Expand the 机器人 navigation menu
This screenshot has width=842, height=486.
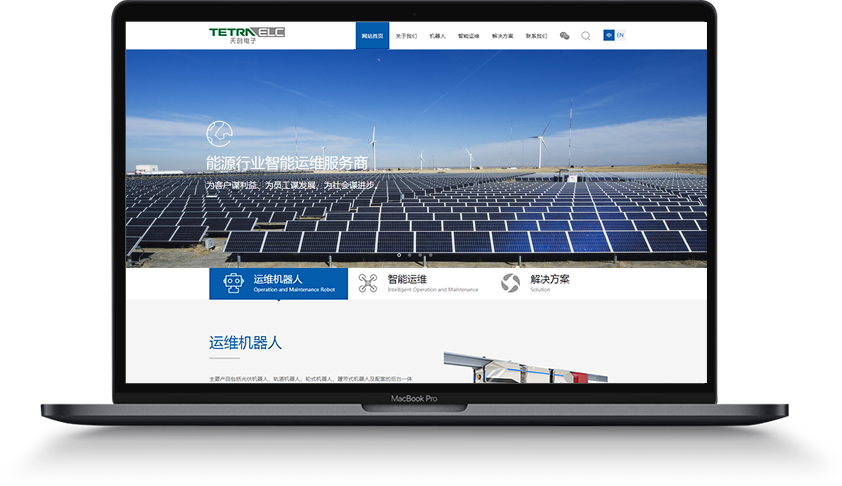point(437,36)
